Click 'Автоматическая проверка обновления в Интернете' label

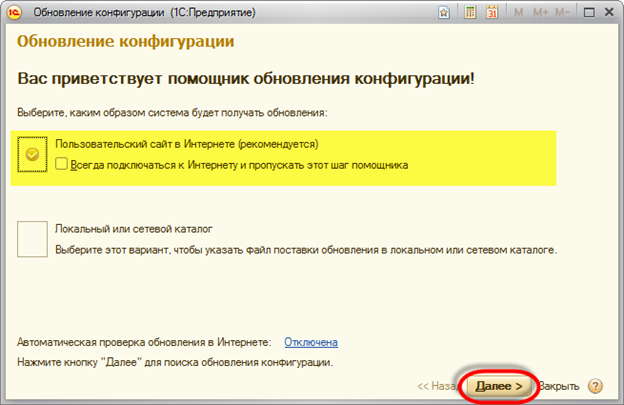[x=144, y=342]
